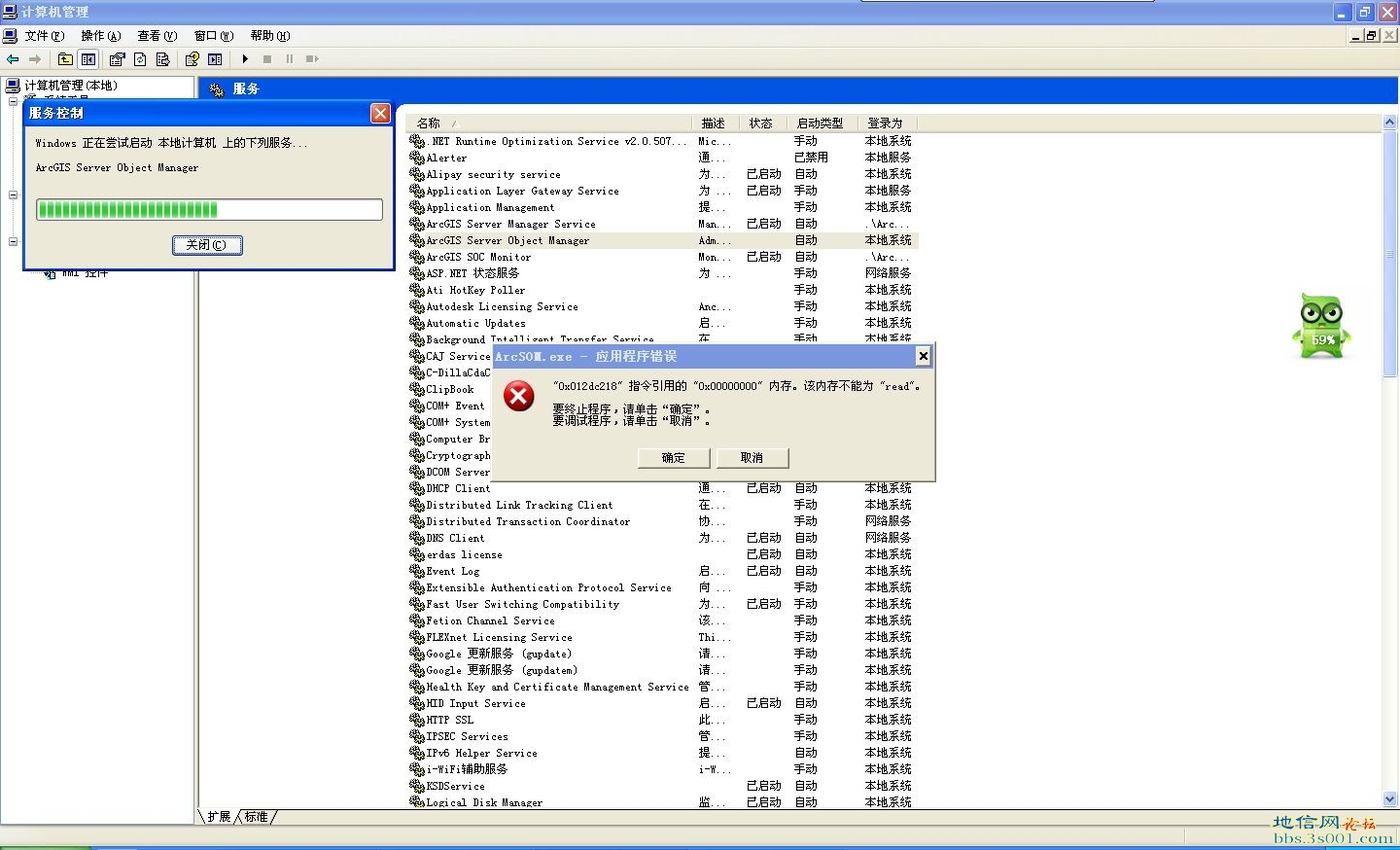Screen dimensions: 1400x850
Task: Click the gear icon of Alerter service
Action: 417,158
